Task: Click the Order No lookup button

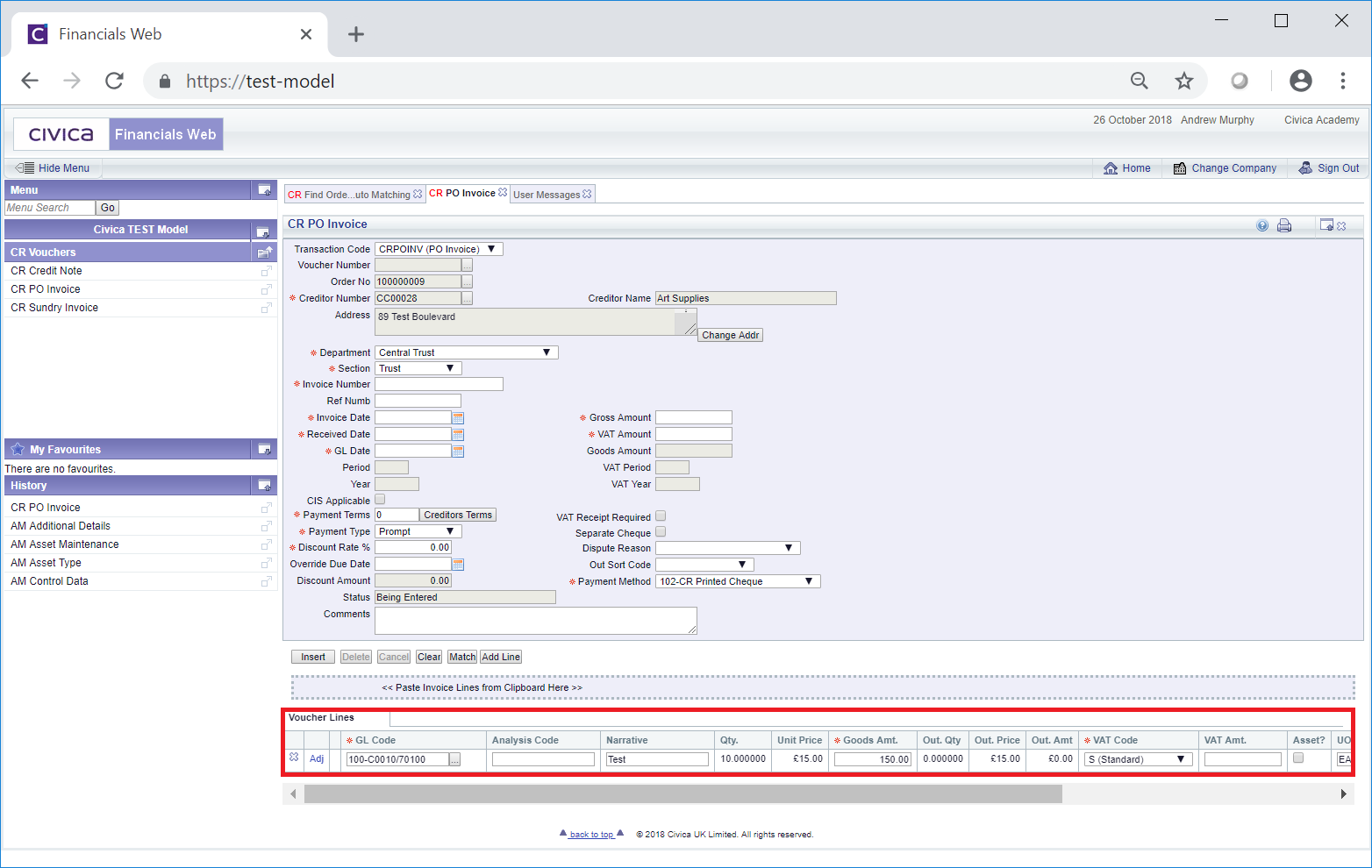Action: pyautogui.click(x=468, y=282)
